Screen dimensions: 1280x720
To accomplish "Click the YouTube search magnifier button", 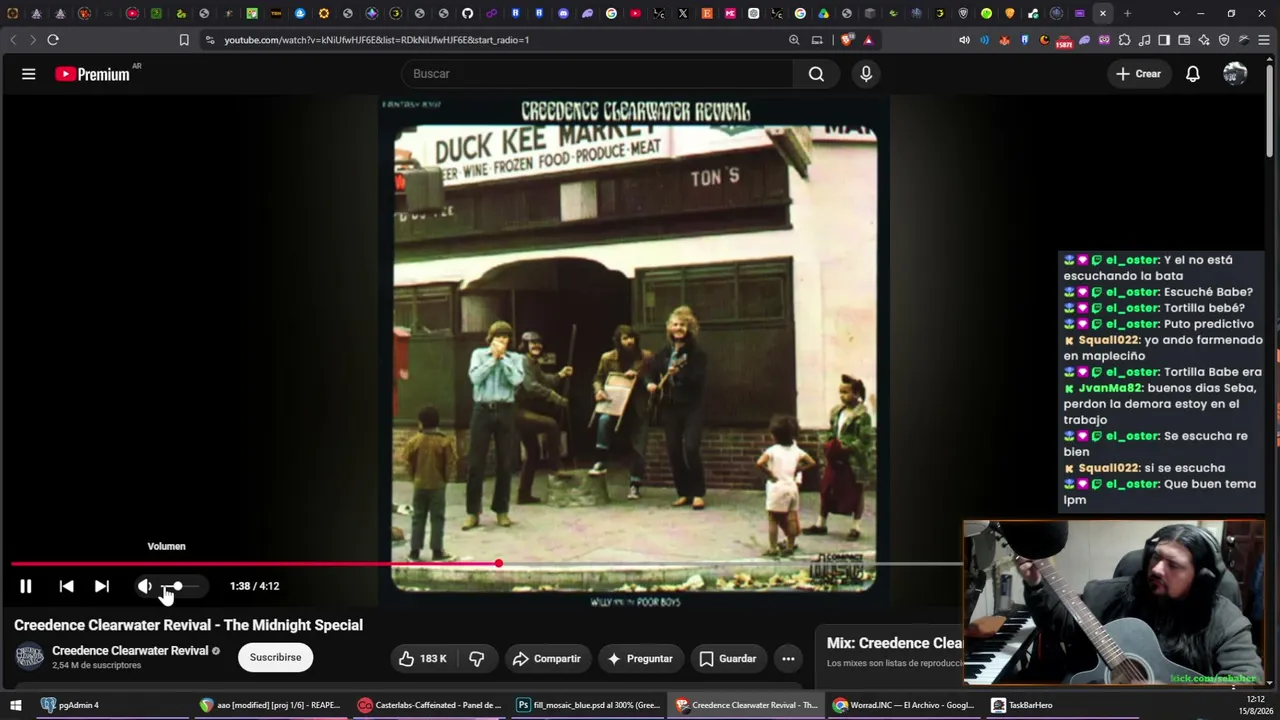I will (816, 74).
